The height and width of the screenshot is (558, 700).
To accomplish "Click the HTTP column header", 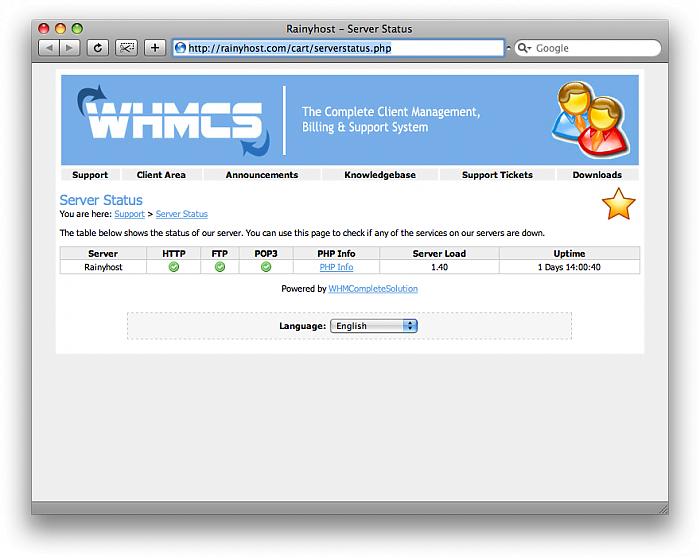I will pyautogui.click(x=174, y=254).
